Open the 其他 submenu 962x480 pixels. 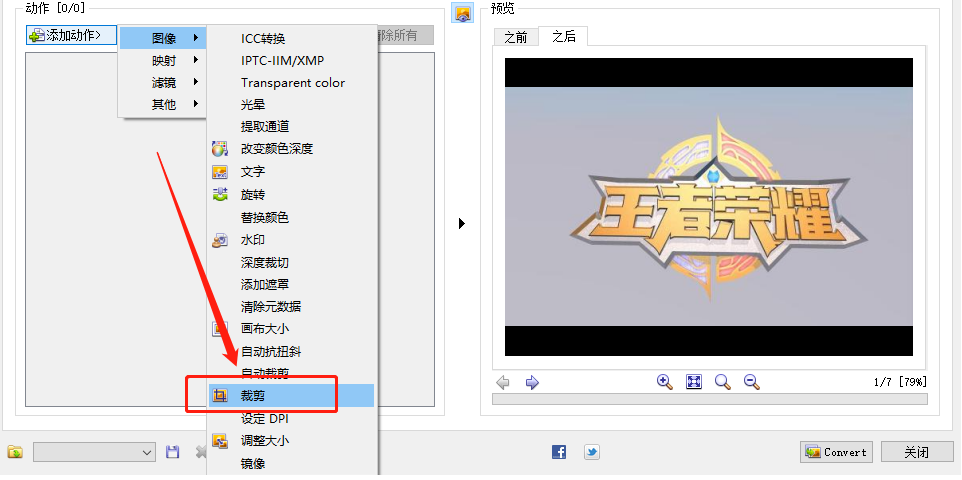pyautogui.click(x=163, y=104)
